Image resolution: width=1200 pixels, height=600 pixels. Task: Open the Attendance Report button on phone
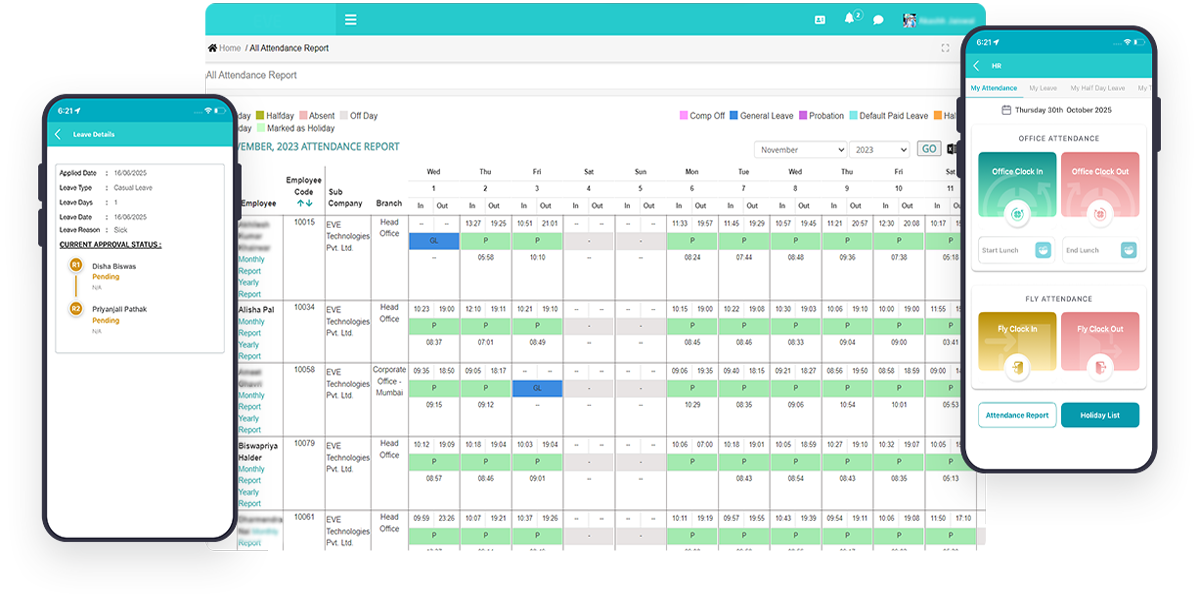(x=1017, y=415)
